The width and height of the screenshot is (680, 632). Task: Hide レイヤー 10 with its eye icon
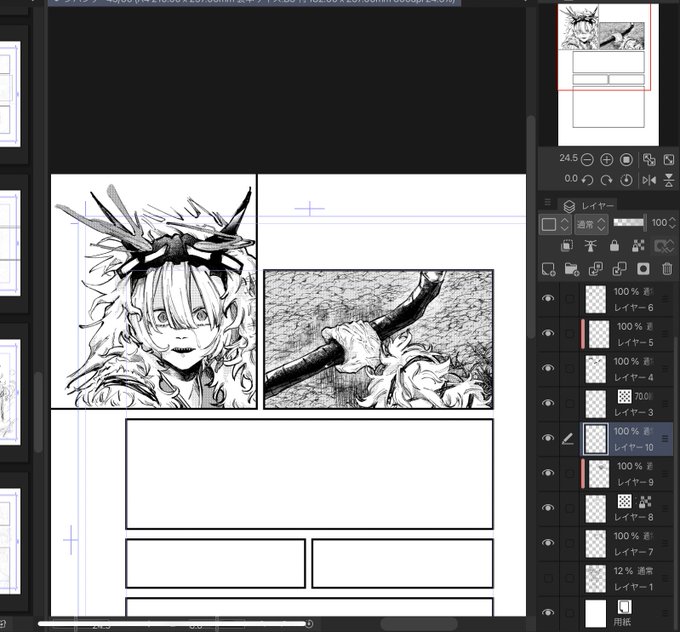click(548, 438)
